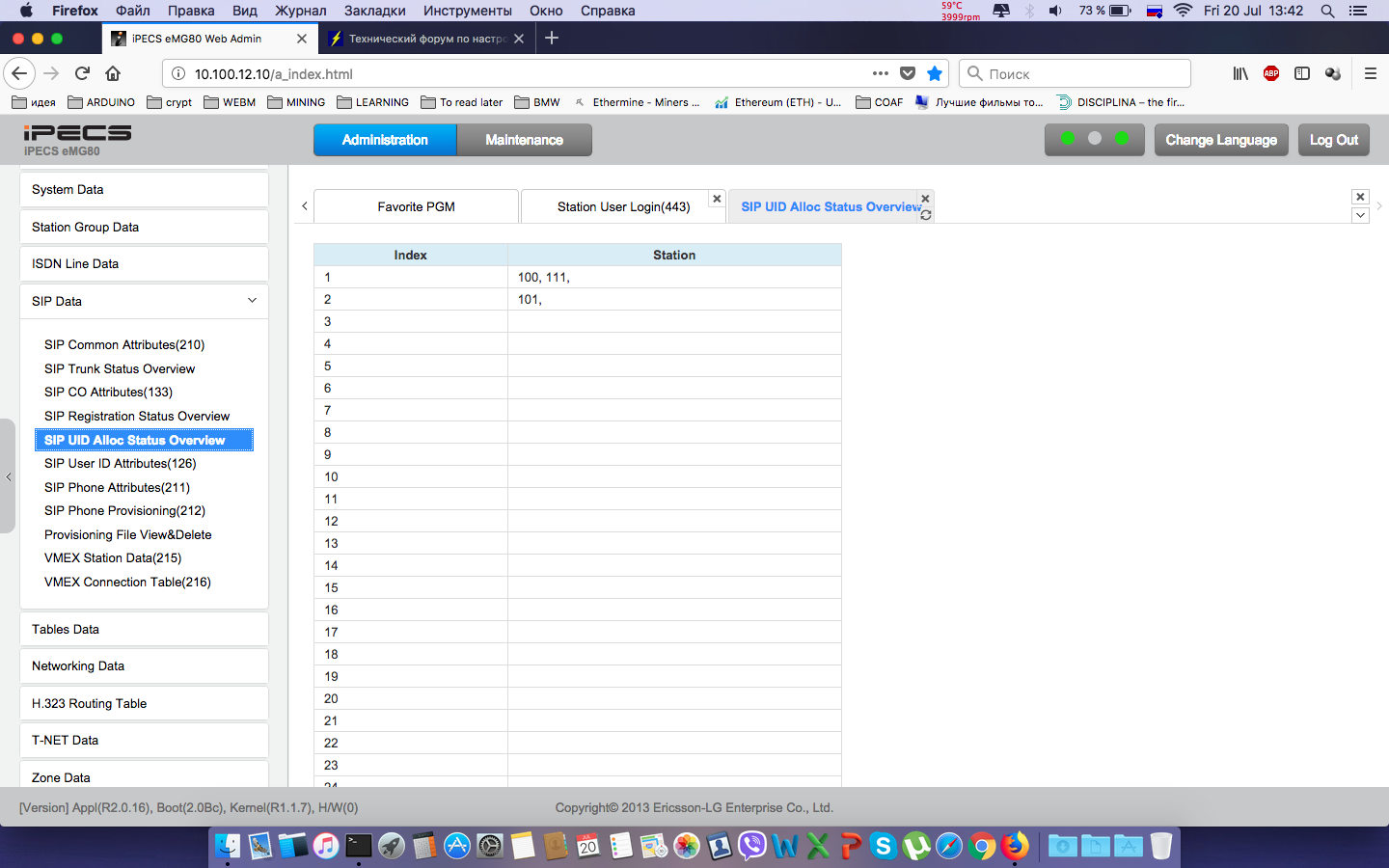Open the Adblock Plus extension icon
This screenshot has width=1389, height=868.
pos(1271,73)
